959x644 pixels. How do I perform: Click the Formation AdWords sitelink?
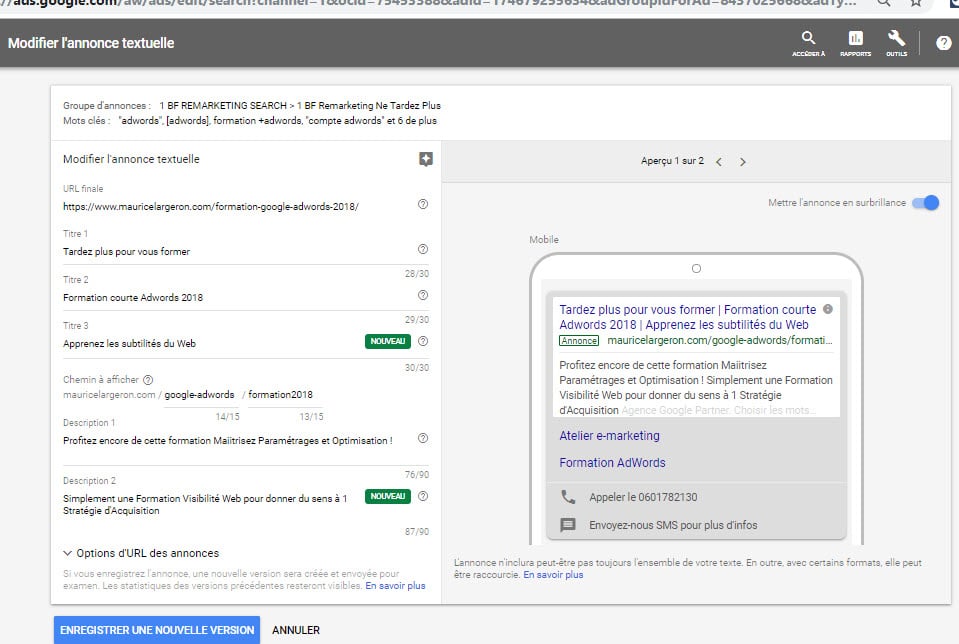[x=612, y=463]
